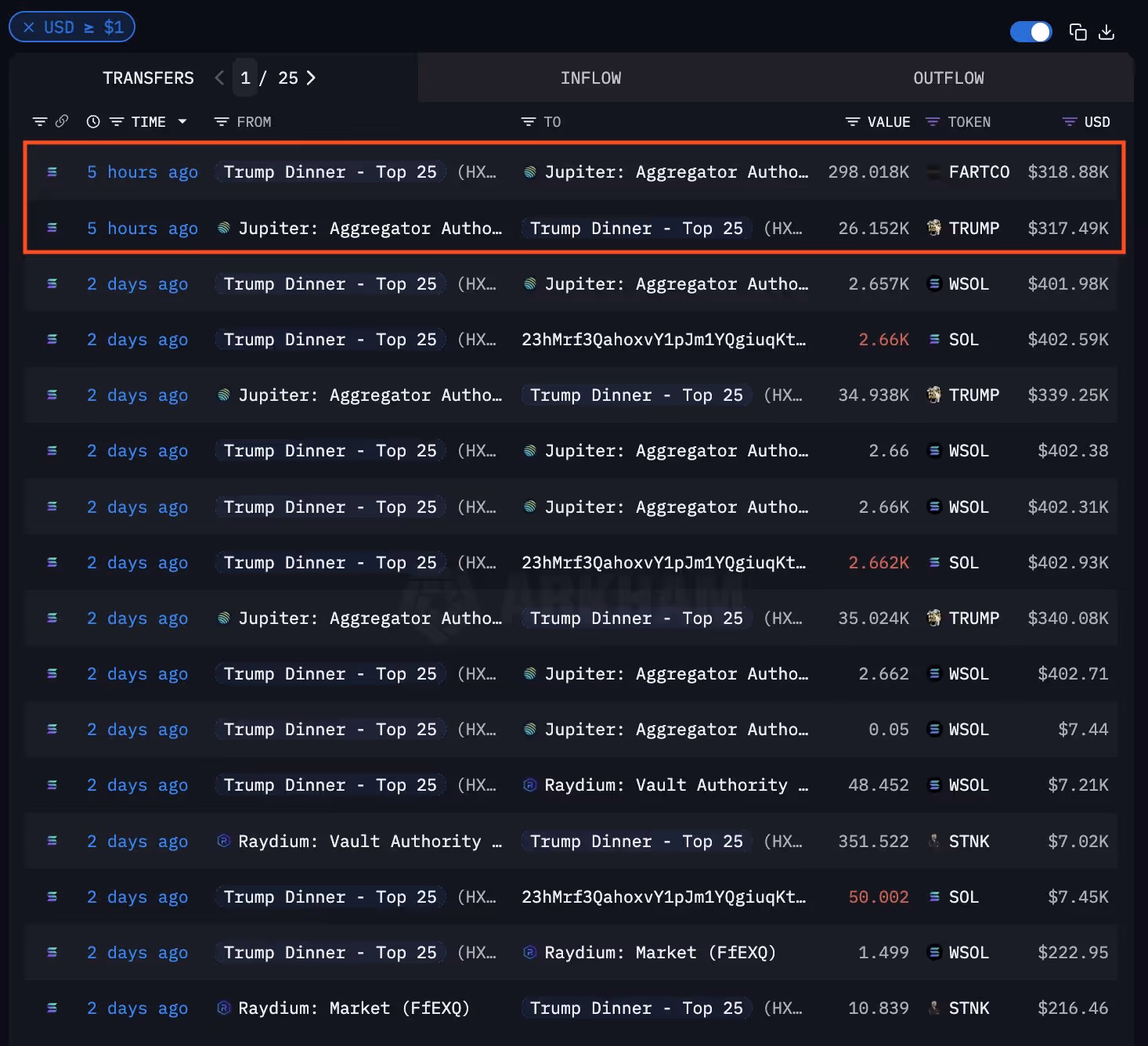Click the TRUMP token icon on the 26.152K row

(x=935, y=228)
